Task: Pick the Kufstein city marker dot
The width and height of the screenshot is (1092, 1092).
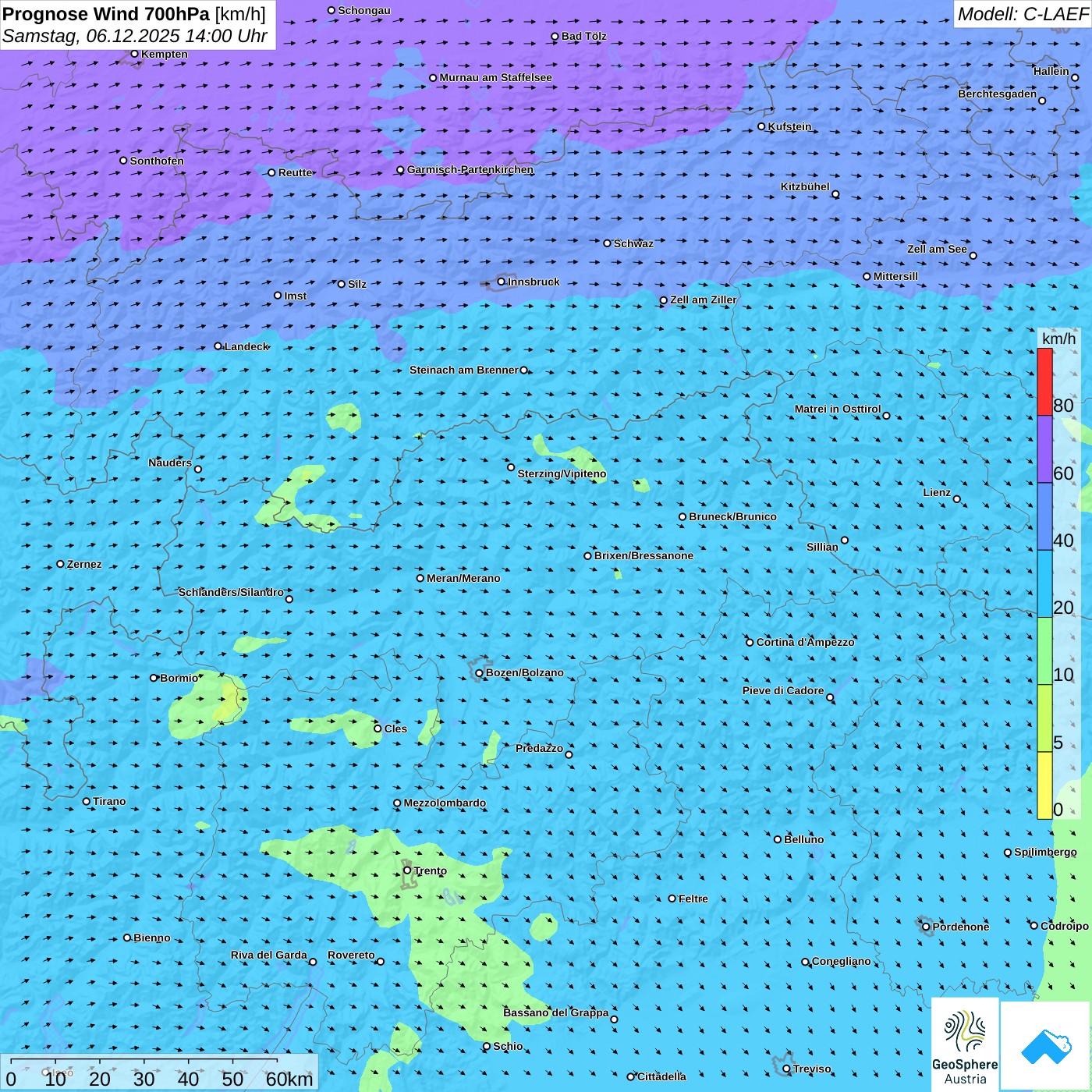Action: point(761,126)
